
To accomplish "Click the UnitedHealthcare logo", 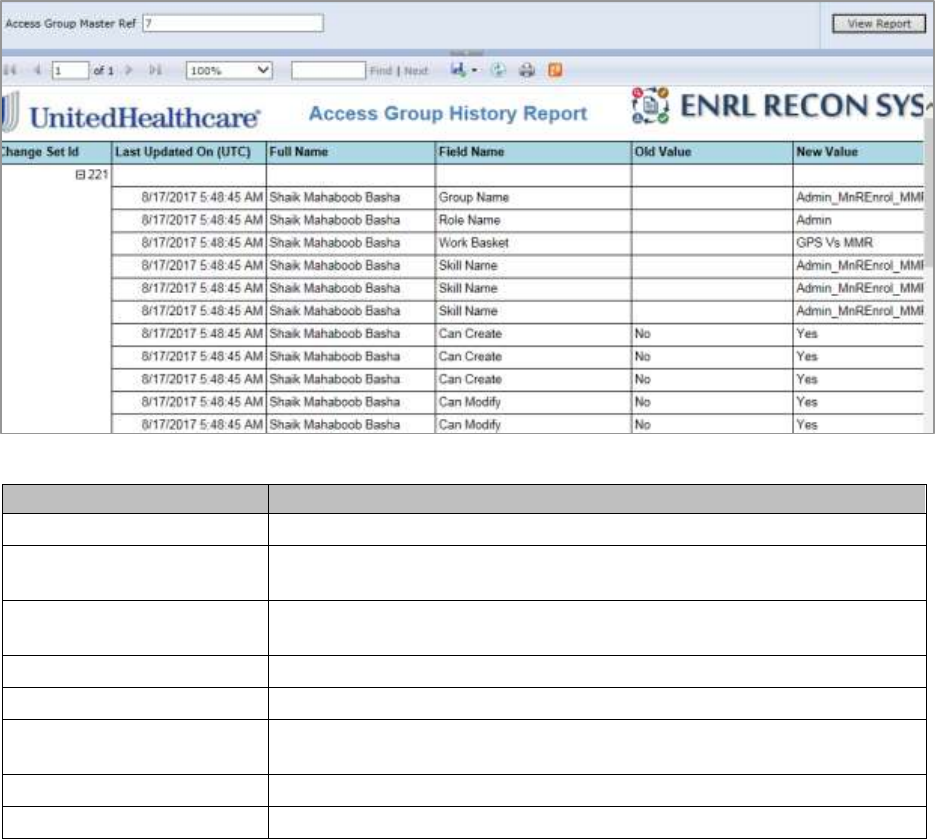I will (130, 113).
